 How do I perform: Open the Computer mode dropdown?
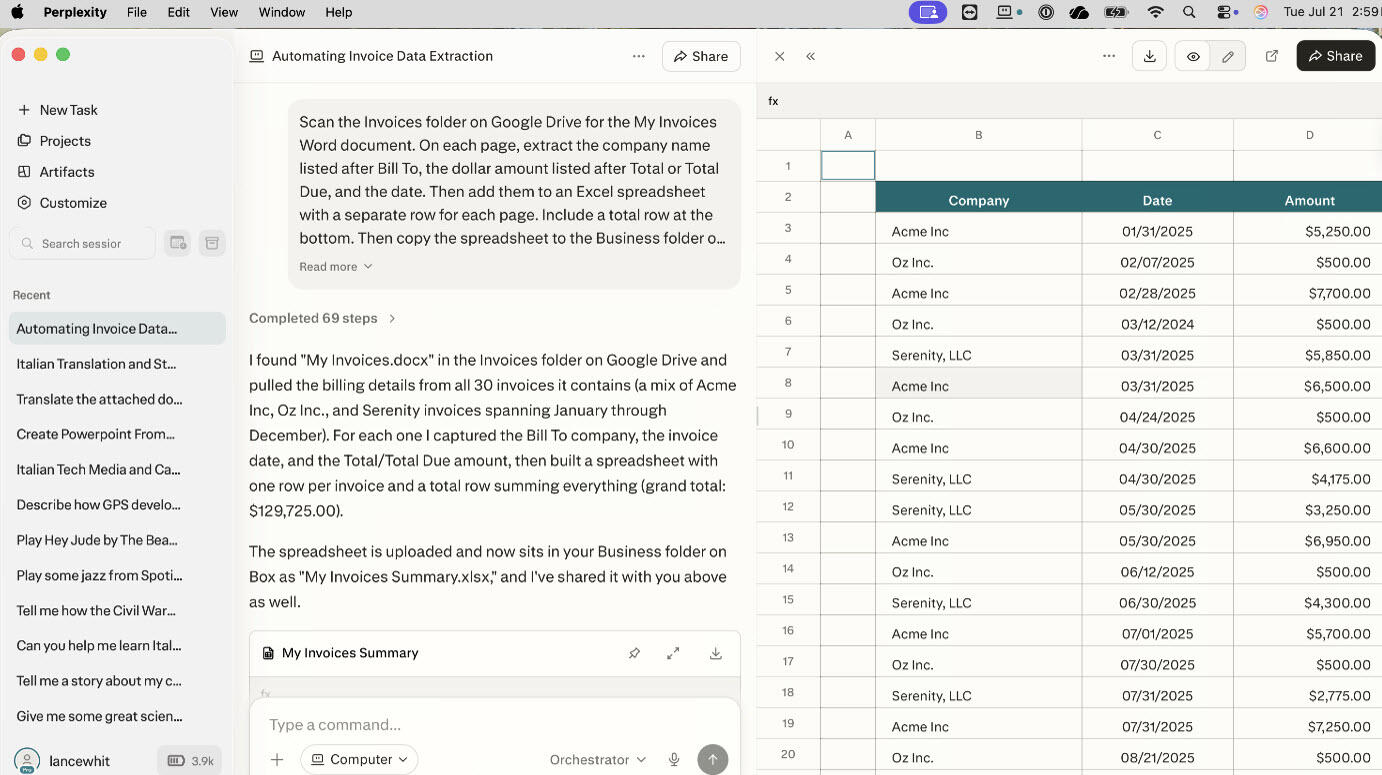[359, 760]
